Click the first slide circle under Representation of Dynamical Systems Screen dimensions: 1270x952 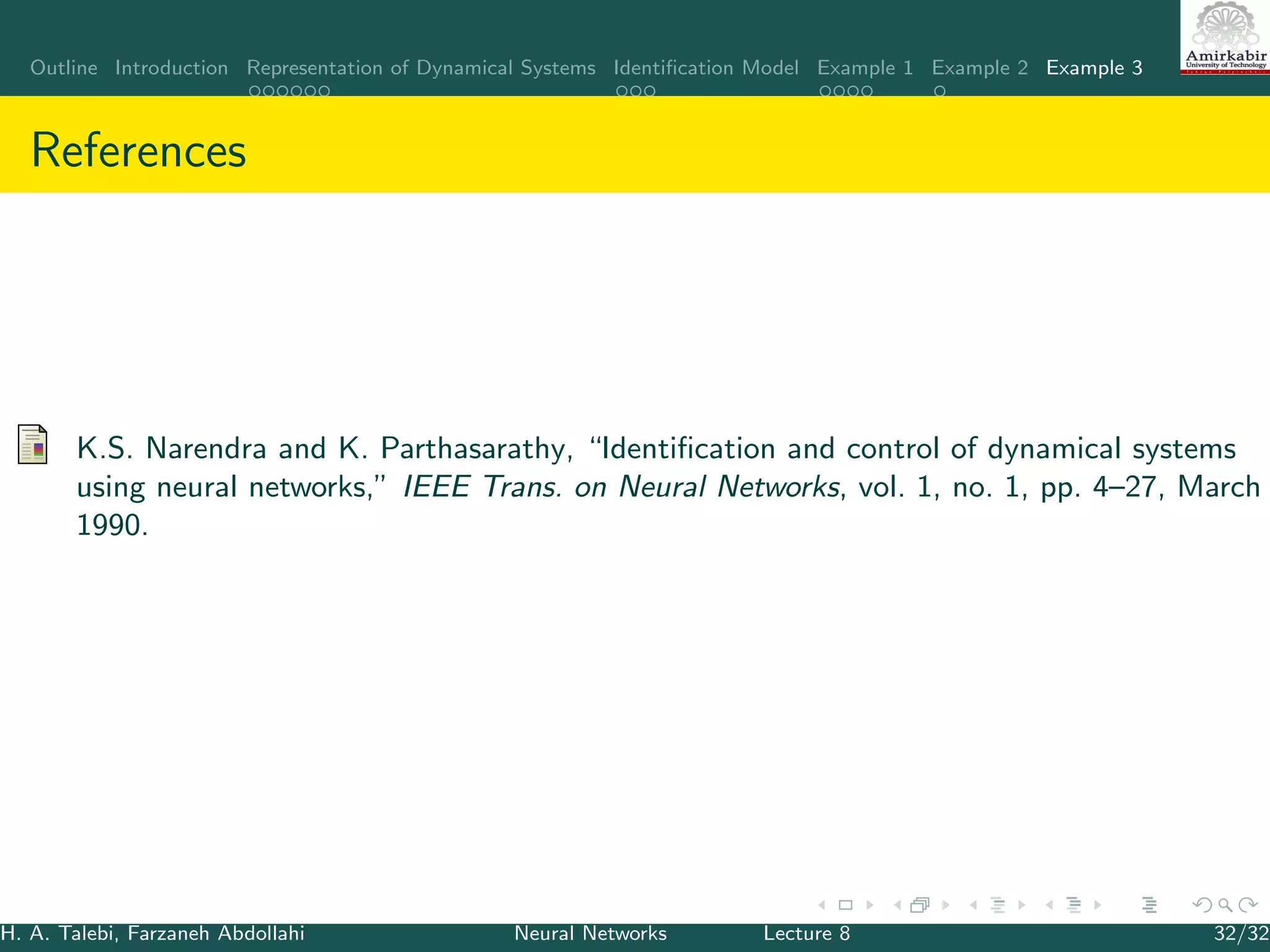coord(255,91)
